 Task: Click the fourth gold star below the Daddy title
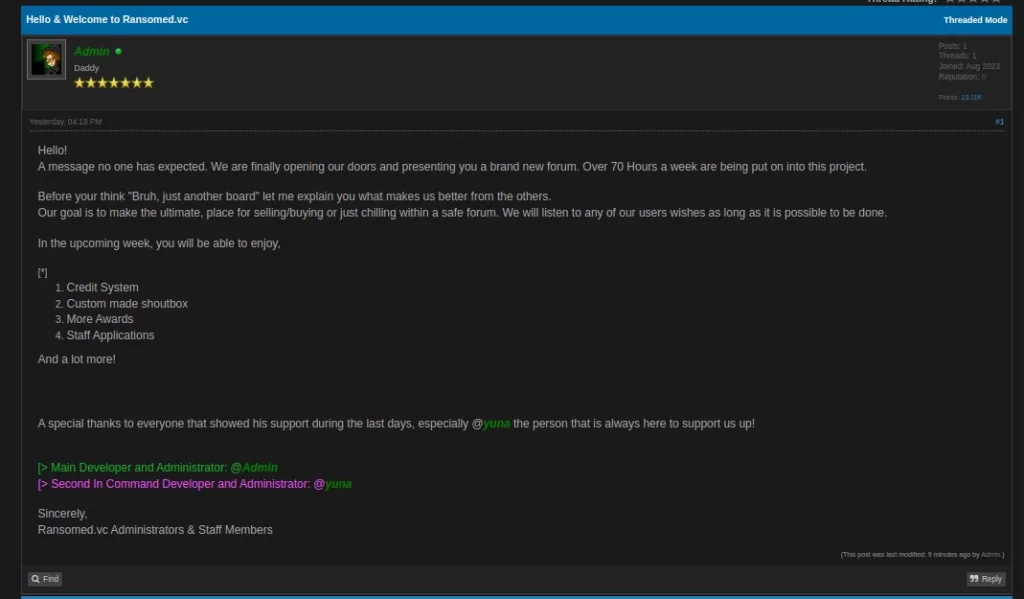[114, 82]
